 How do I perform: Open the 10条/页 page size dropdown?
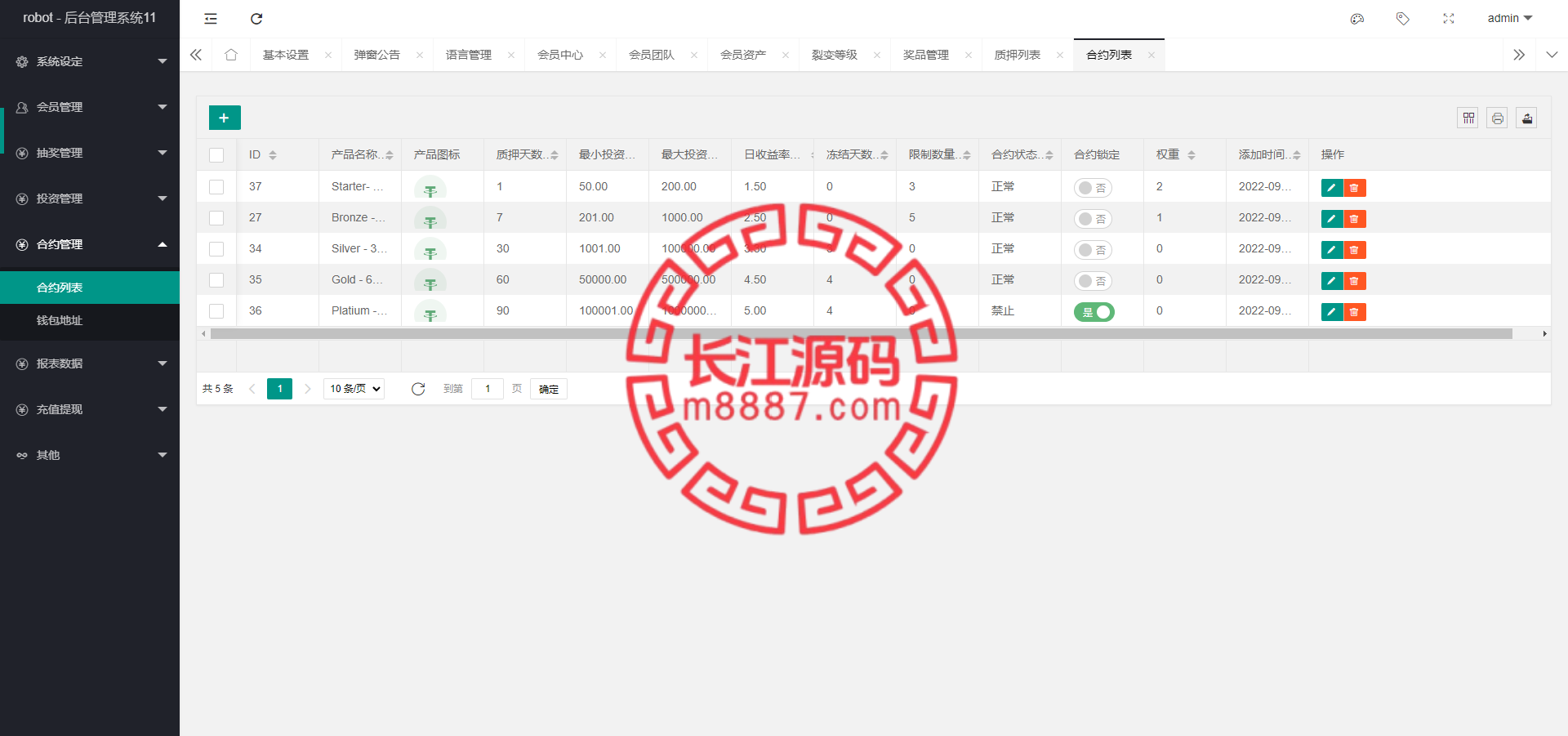coord(354,389)
